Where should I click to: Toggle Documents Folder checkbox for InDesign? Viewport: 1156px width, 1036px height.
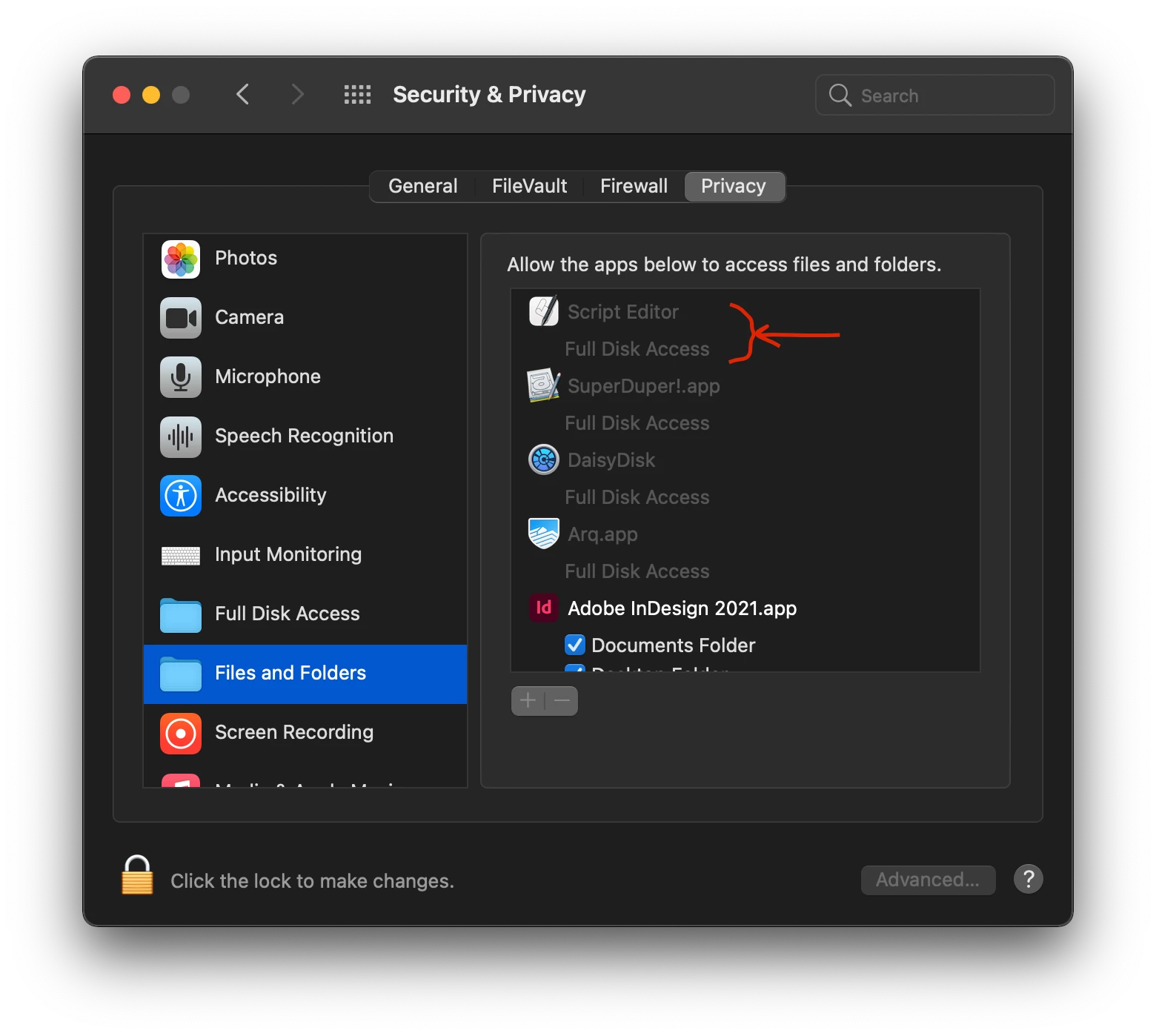click(575, 645)
